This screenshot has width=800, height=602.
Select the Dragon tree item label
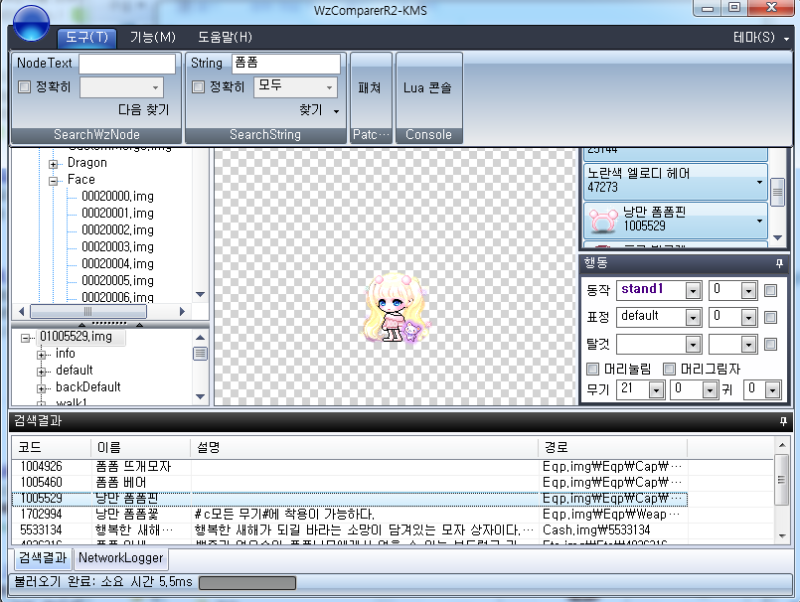pyautogui.click(x=87, y=163)
